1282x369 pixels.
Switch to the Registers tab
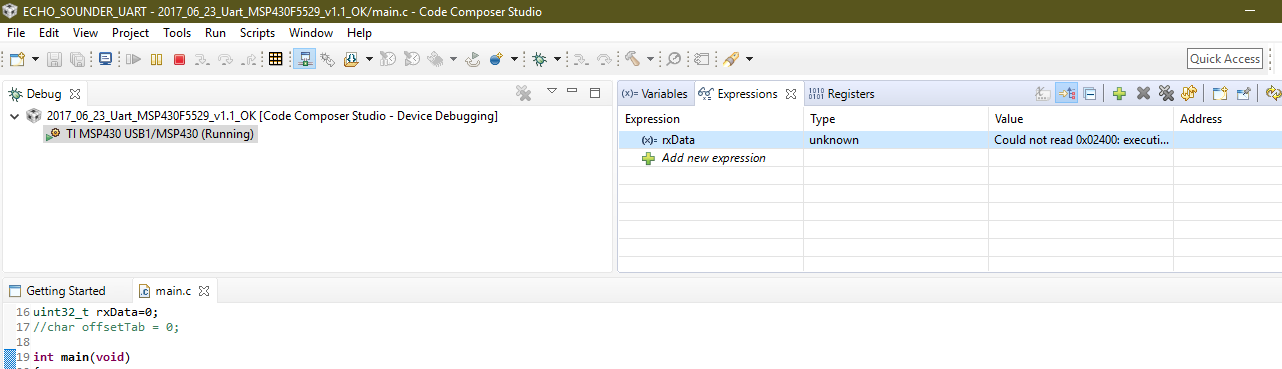coord(841,94)
